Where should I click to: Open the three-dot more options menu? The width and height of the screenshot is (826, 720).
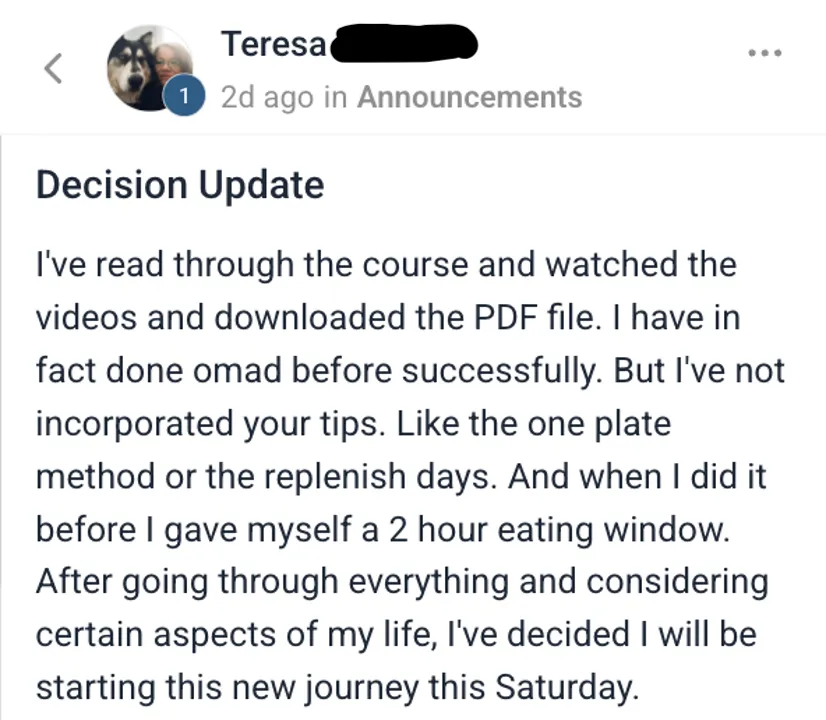pyautogui.click(x=765, y=53)
